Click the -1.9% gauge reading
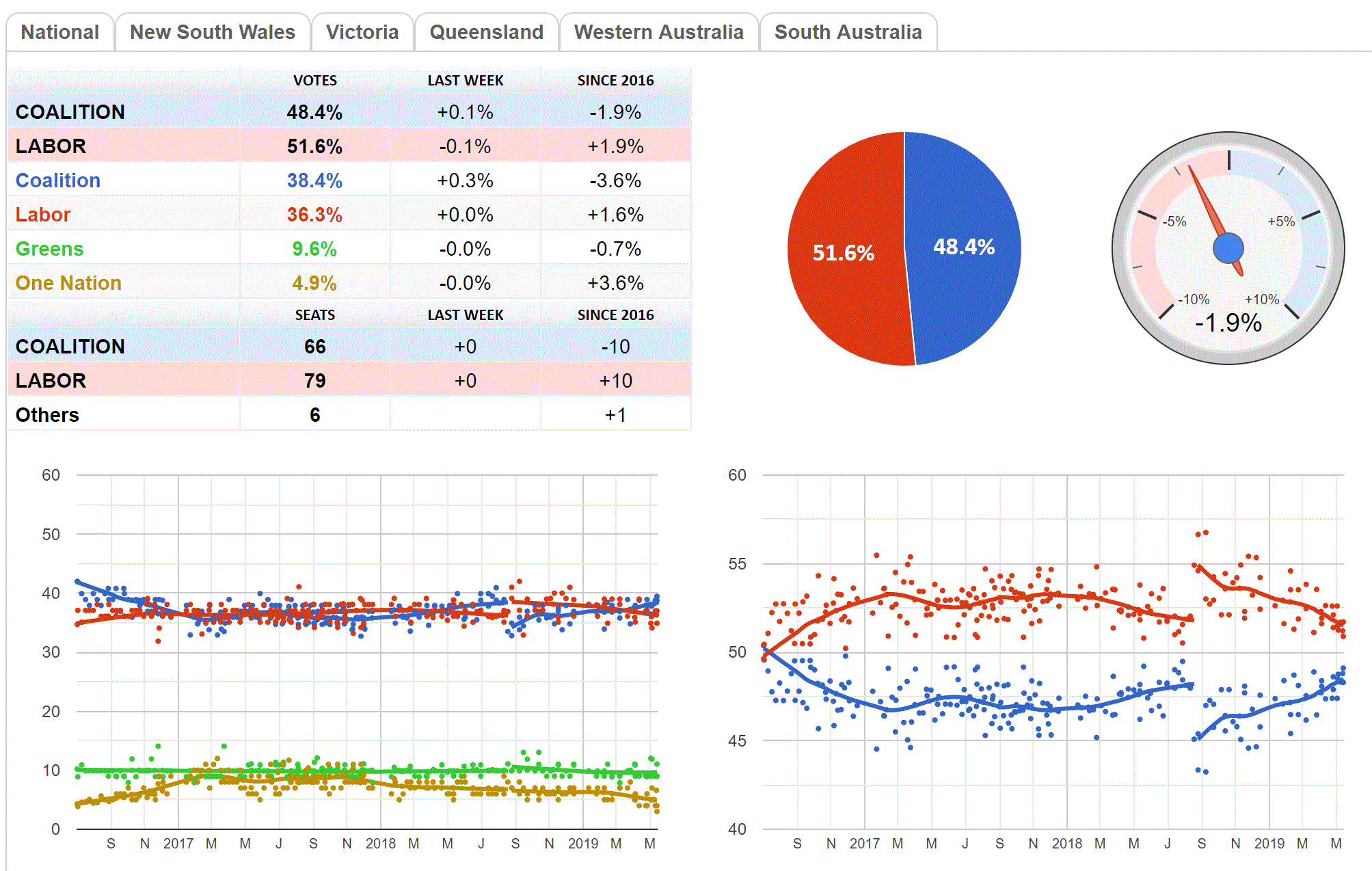Screen dimensions: 1372x871 1228,323
